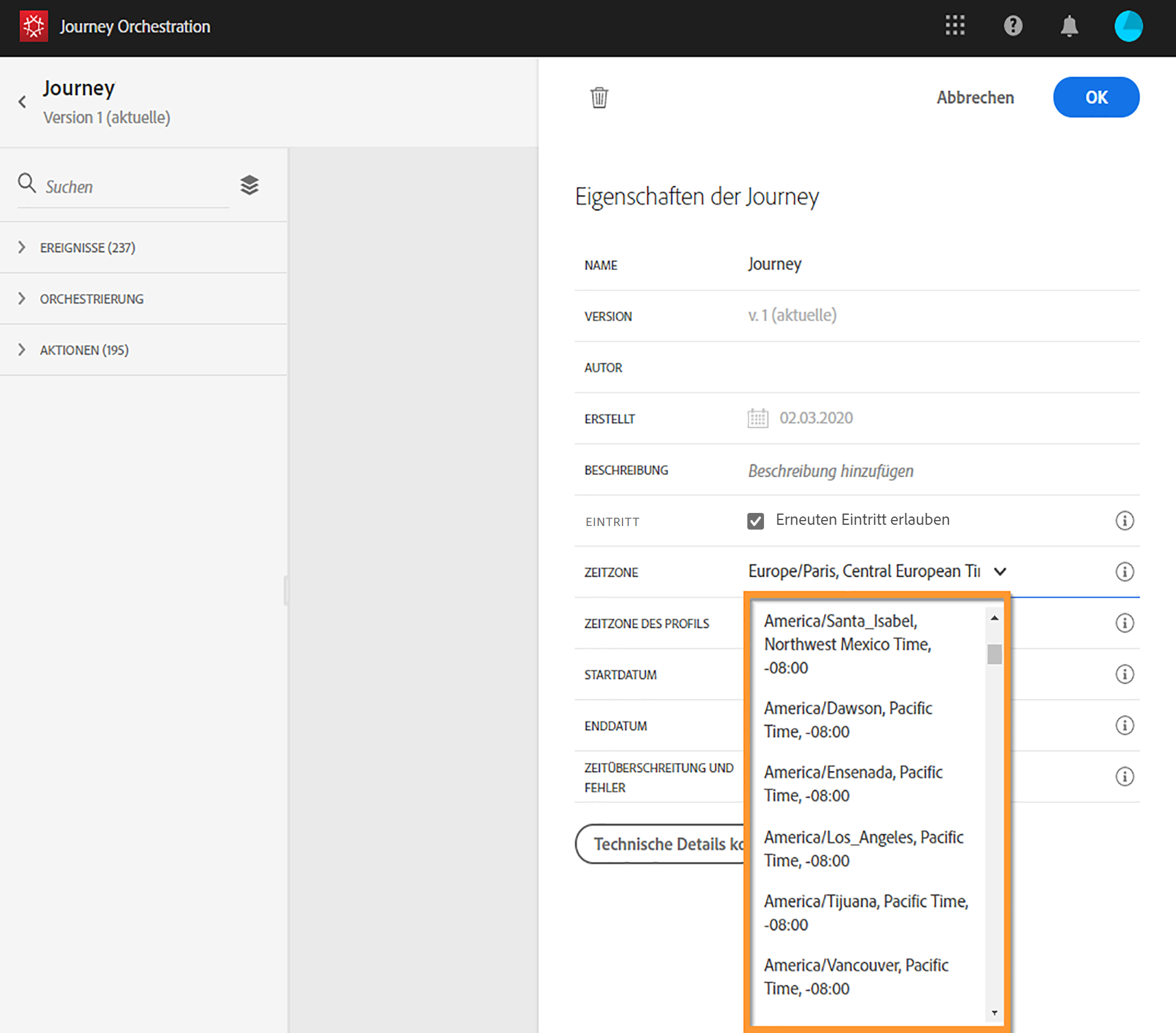Open the help question mark icon
The width and height of the screenshot is (1176, 1033).
pyautogui.click(x=1013, y=26)
